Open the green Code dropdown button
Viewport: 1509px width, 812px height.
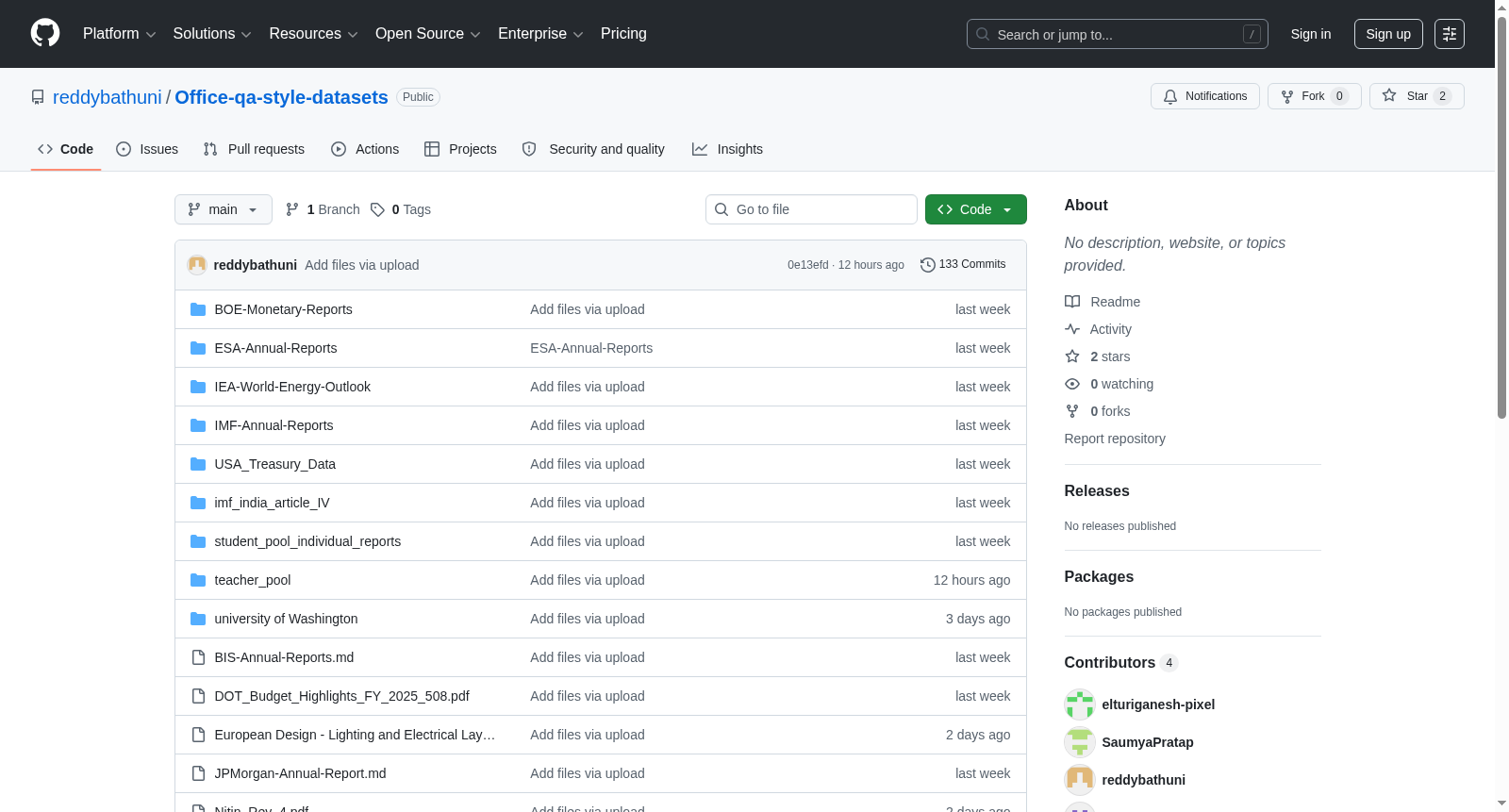pos(976,209)
